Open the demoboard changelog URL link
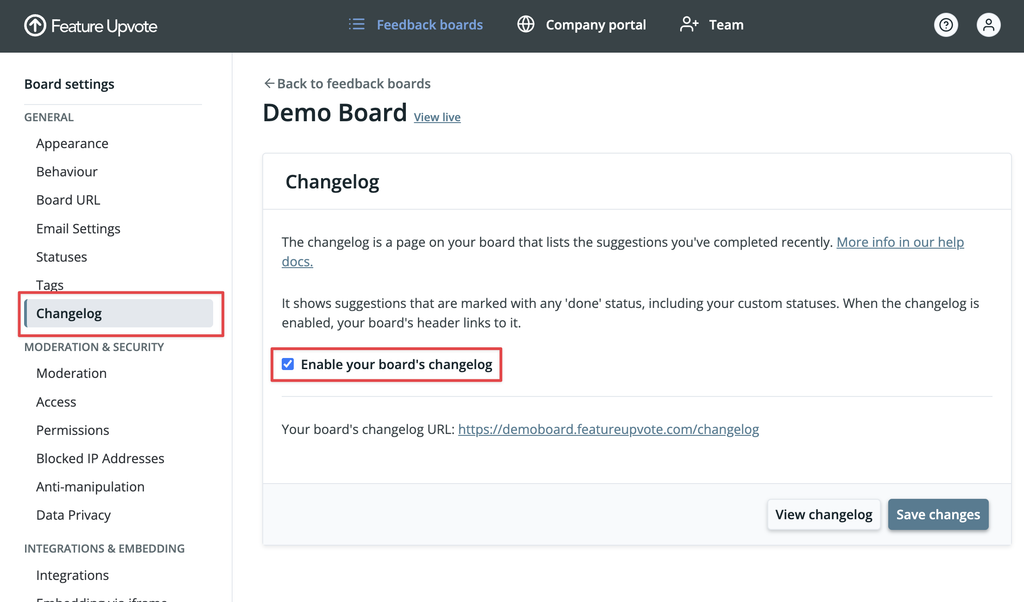This screenshot has width=1024, height=602. (x=609, y=430)
